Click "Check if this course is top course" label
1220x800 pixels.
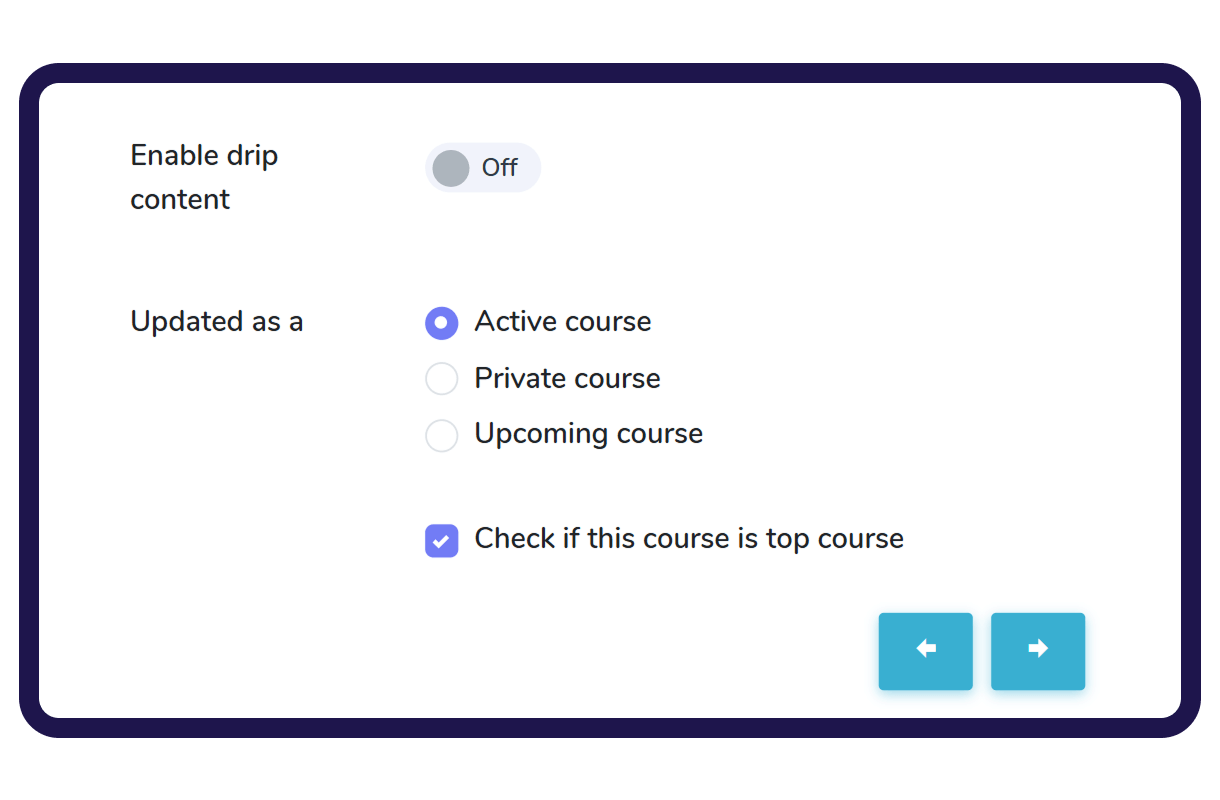[x=688, y=539]
